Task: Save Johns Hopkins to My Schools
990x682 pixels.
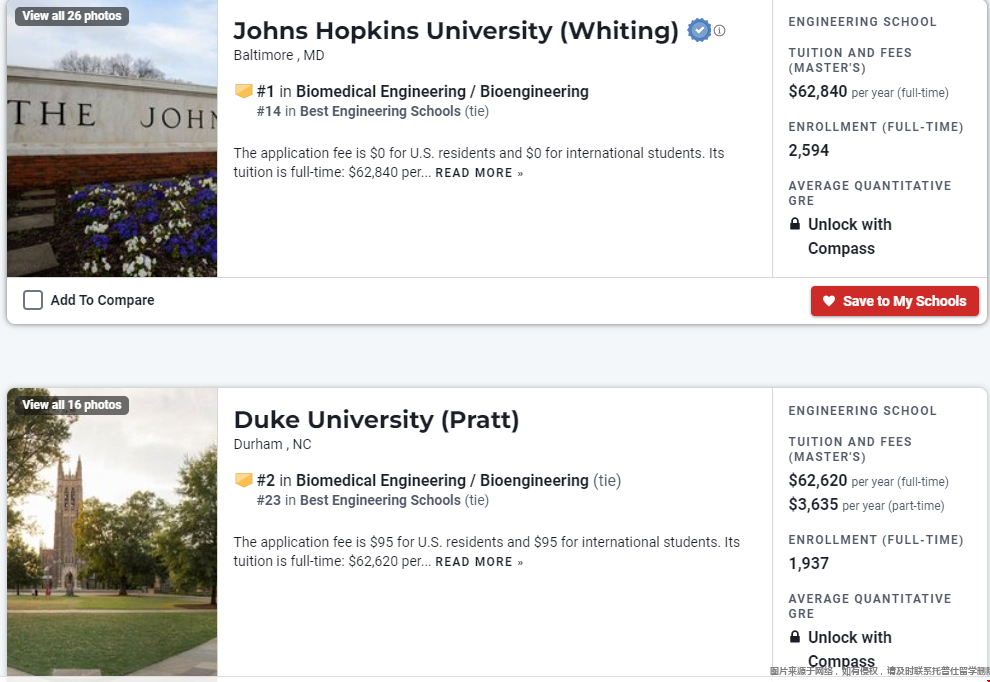Action: click(x=895, y=301)
